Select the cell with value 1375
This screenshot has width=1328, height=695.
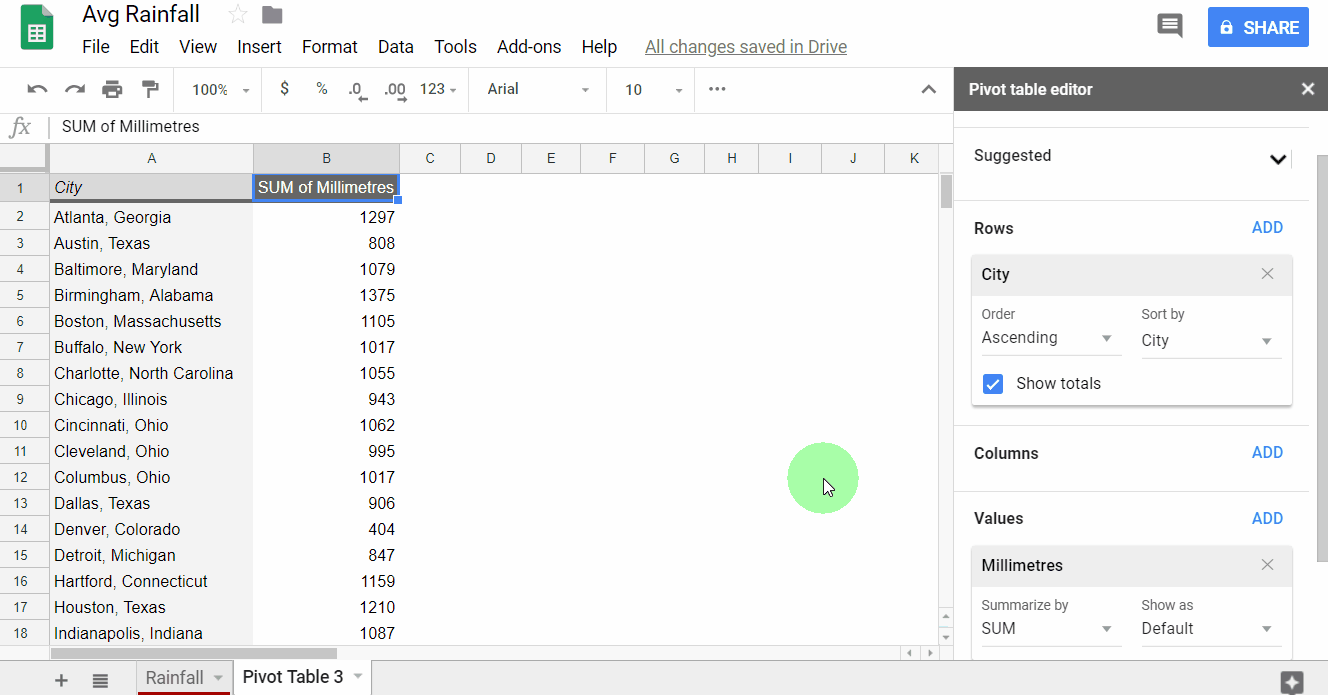click(x=326, y=295)
